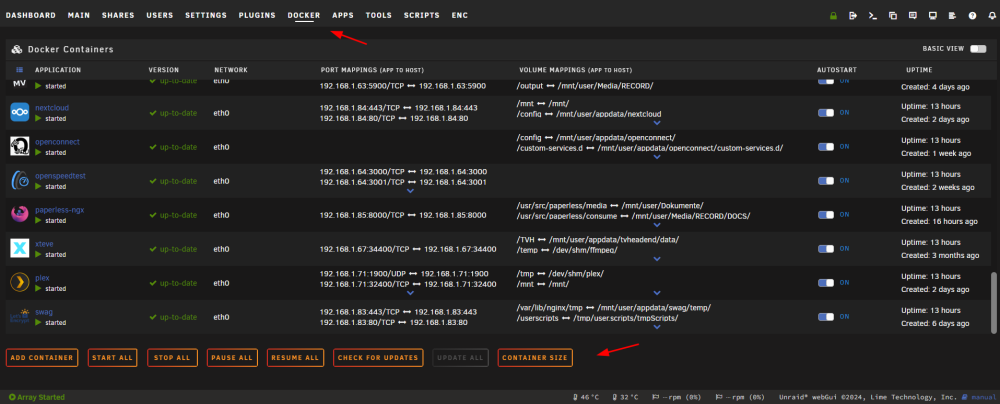
Task: Open the Plugins tab
Action: 257,15
